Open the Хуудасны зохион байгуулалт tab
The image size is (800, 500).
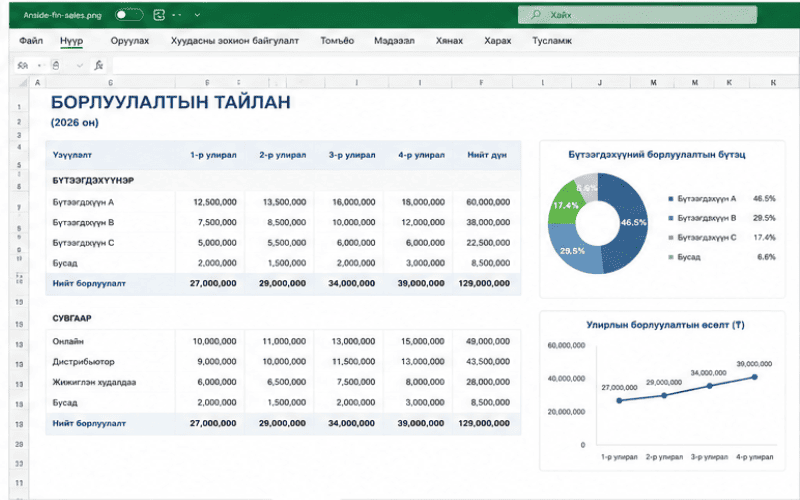pos(235,40)
